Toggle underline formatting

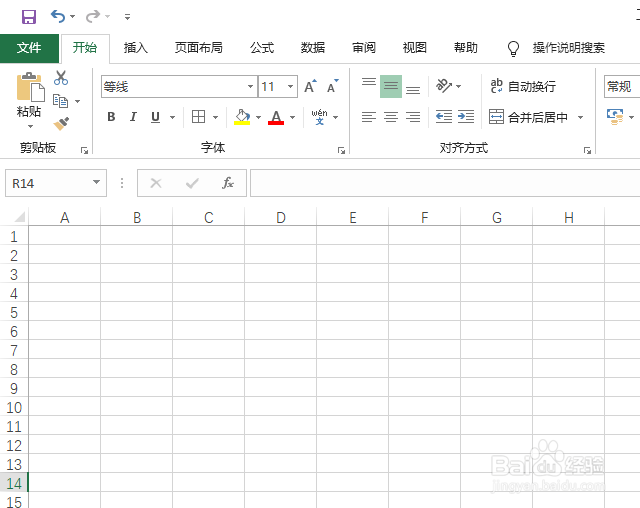click(155, 117)
